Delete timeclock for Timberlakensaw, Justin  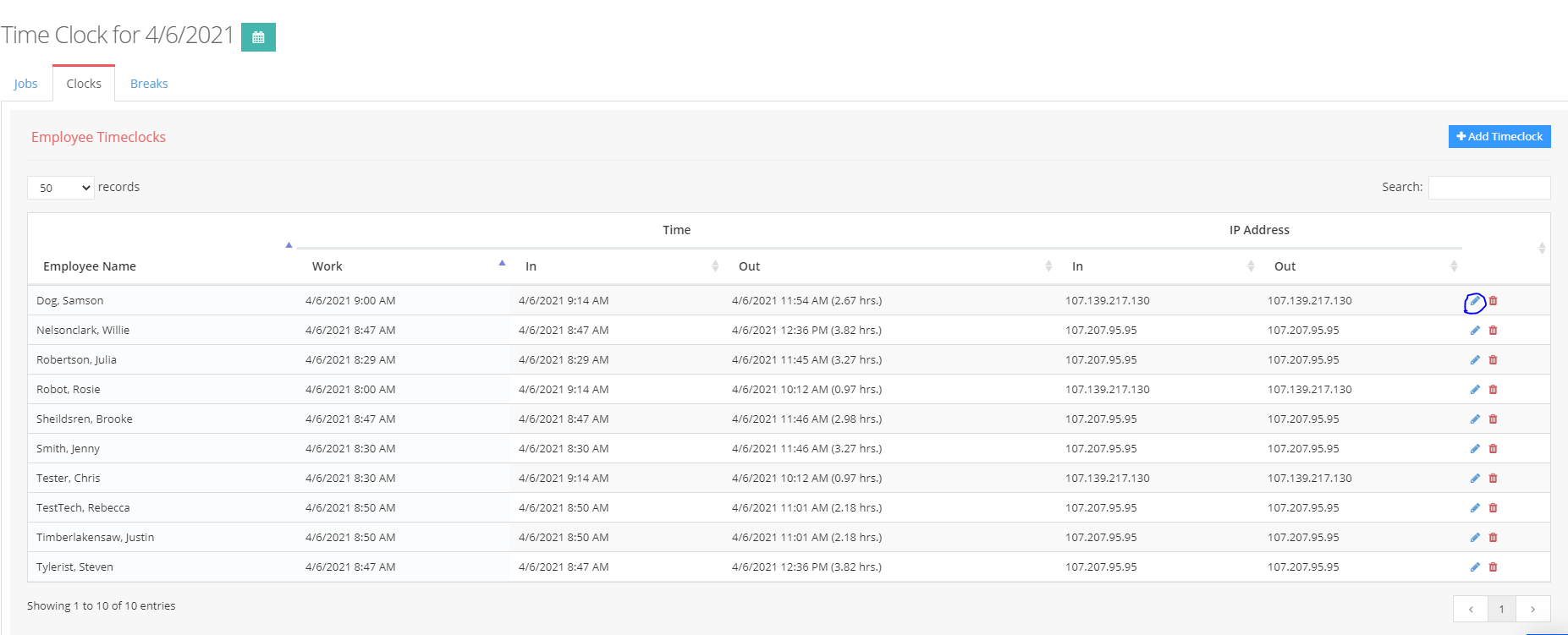[x=1494, y=538]
